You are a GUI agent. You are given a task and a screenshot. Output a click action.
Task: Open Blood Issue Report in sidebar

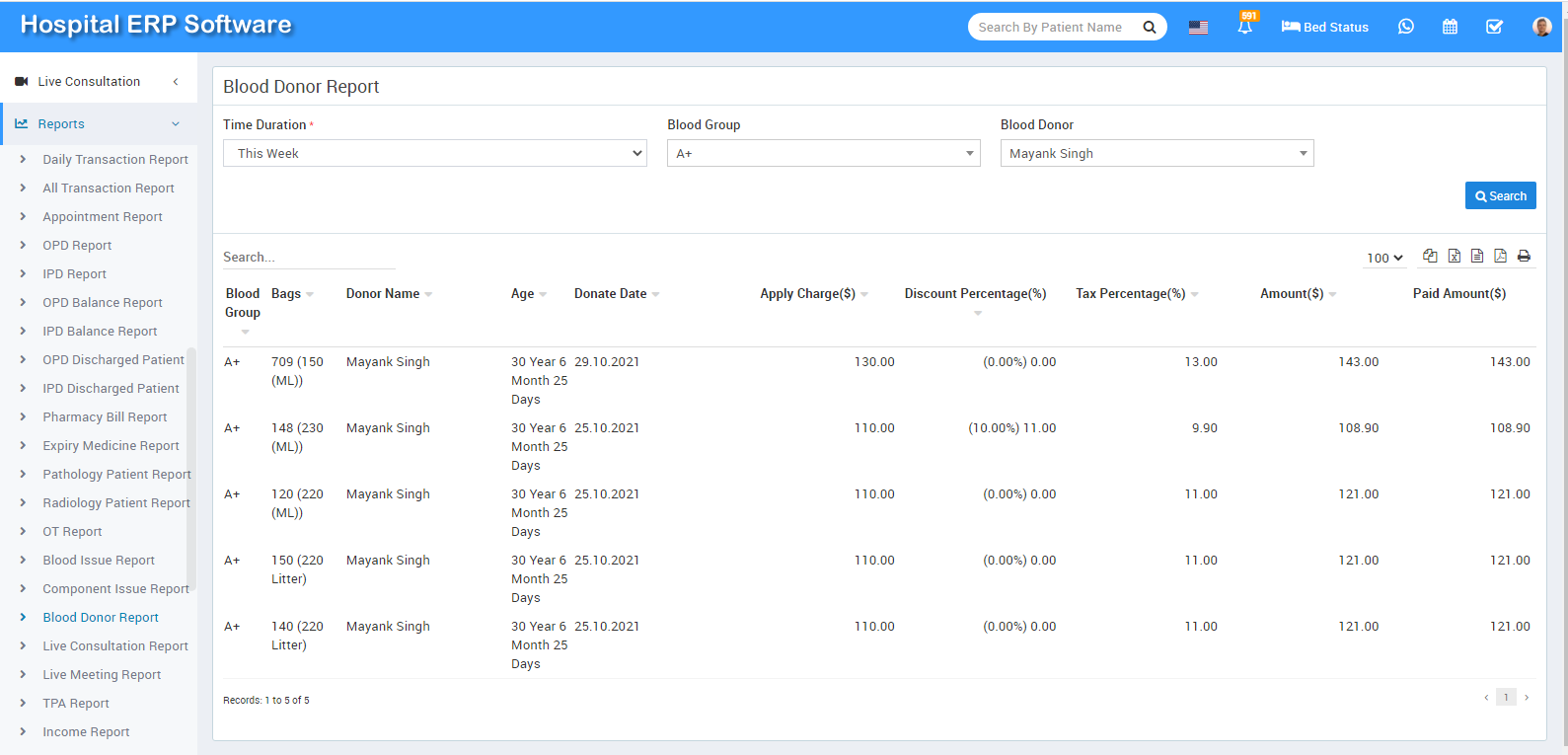coord(99,561)
